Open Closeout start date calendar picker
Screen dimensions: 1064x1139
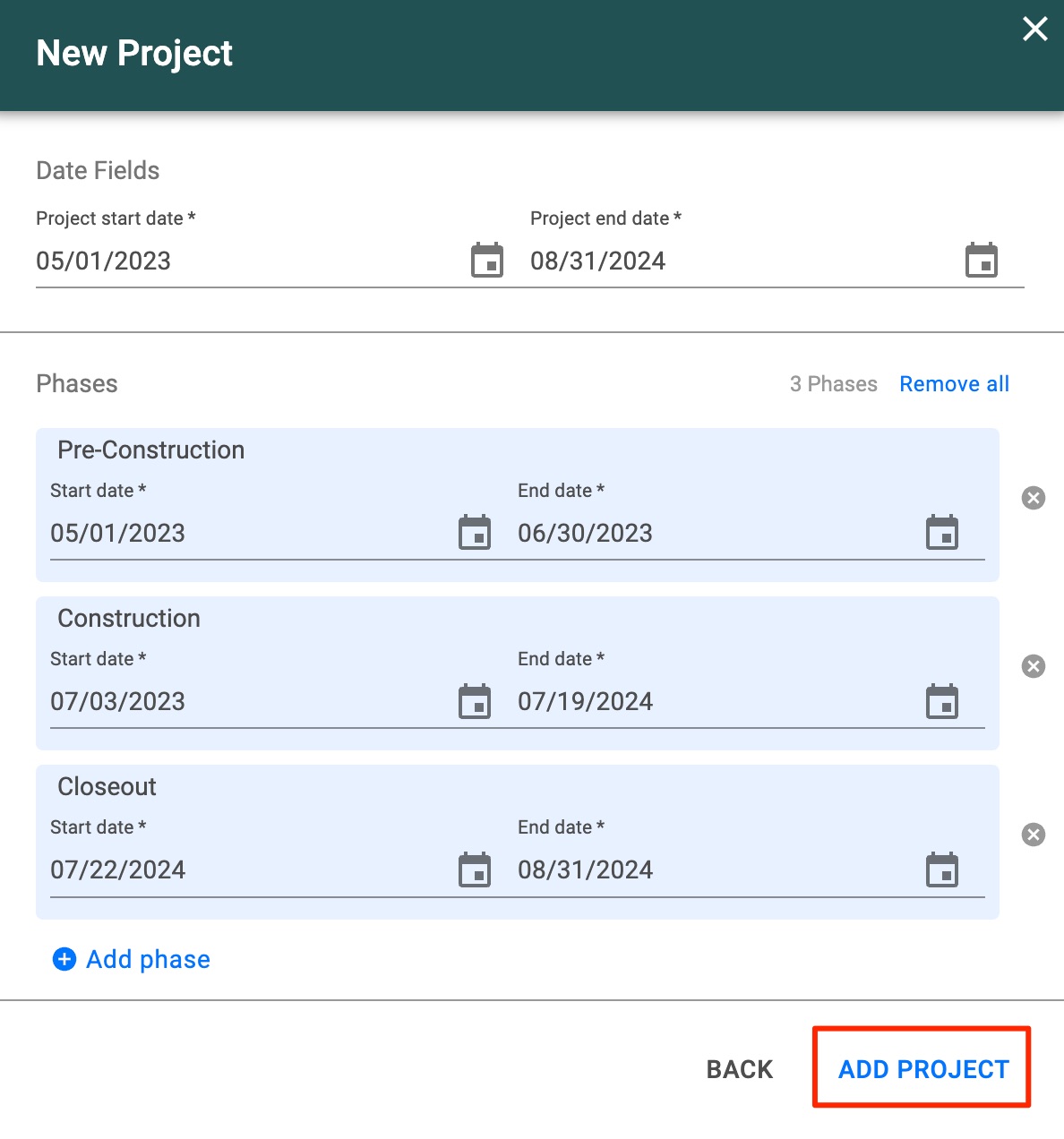click(475, 869)
